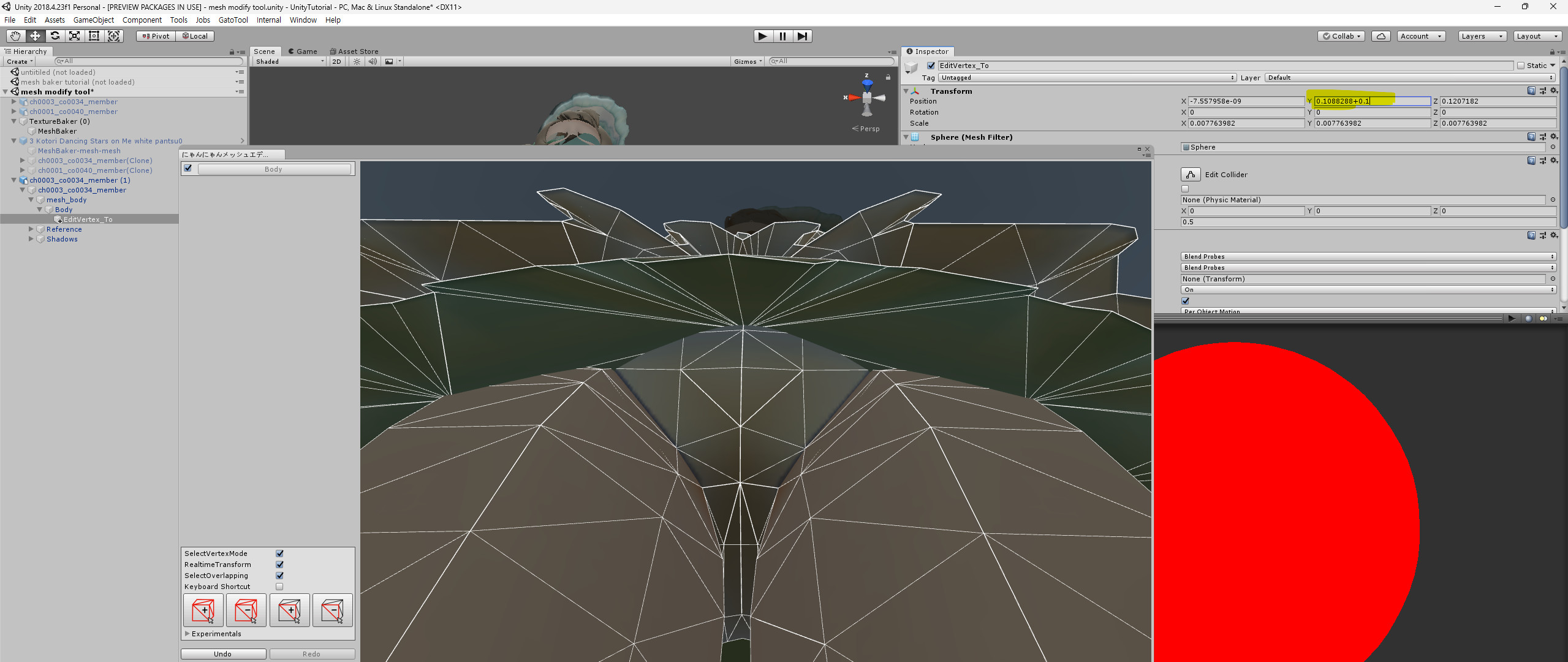Disable the SelectVertexMode checkbox
Image resolution: width=1568 pixels, height=662 pixels.
[279, 554]
